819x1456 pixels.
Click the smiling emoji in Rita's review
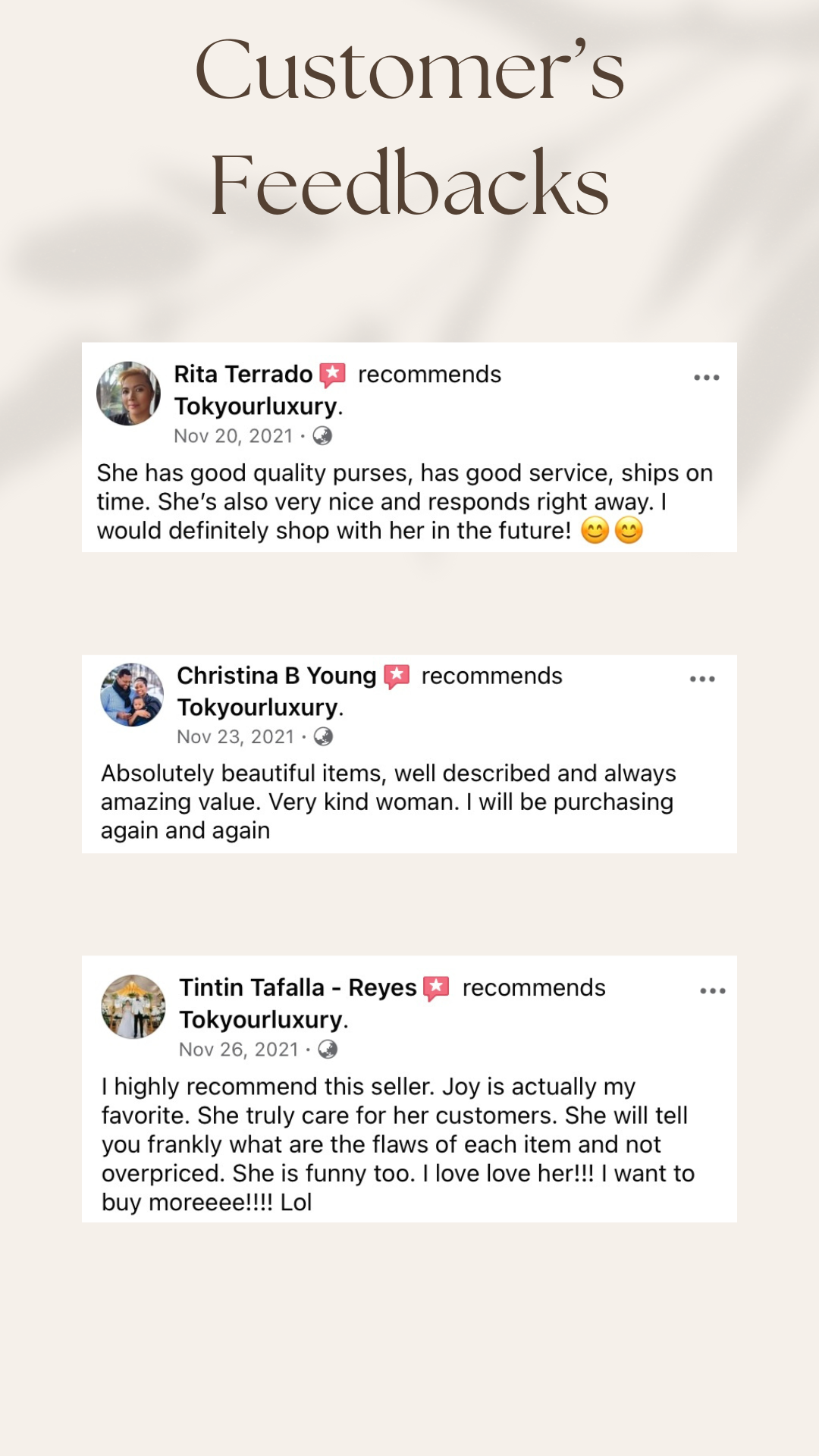pyautogui.click(x=595, y=530)
